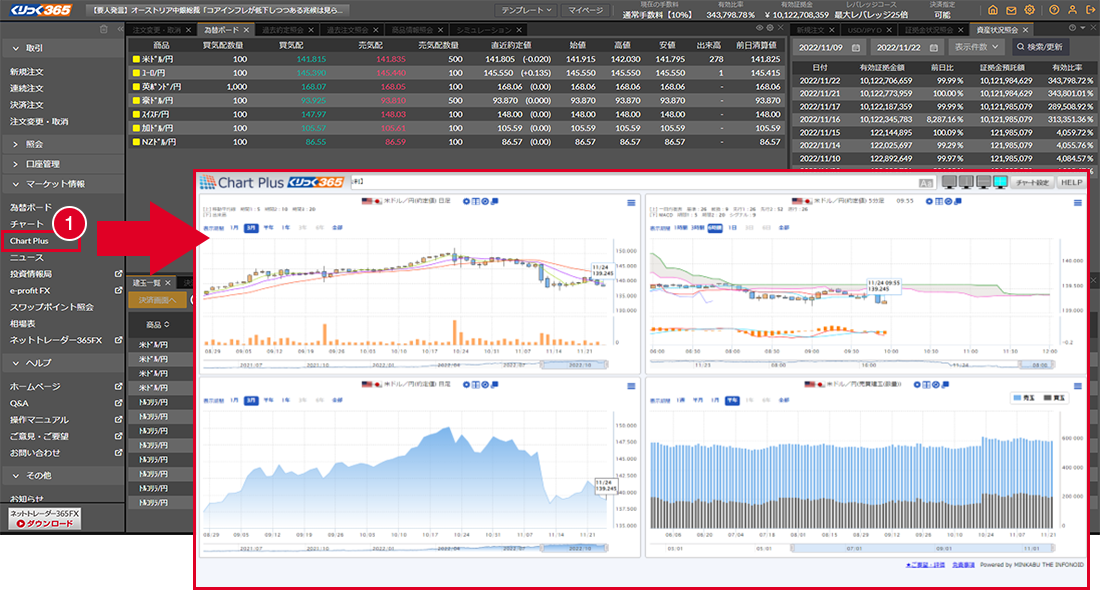Click the table grid icon of the daily candlestick chart
This screenshot has height=600, width=1100.
pos(476,201)
